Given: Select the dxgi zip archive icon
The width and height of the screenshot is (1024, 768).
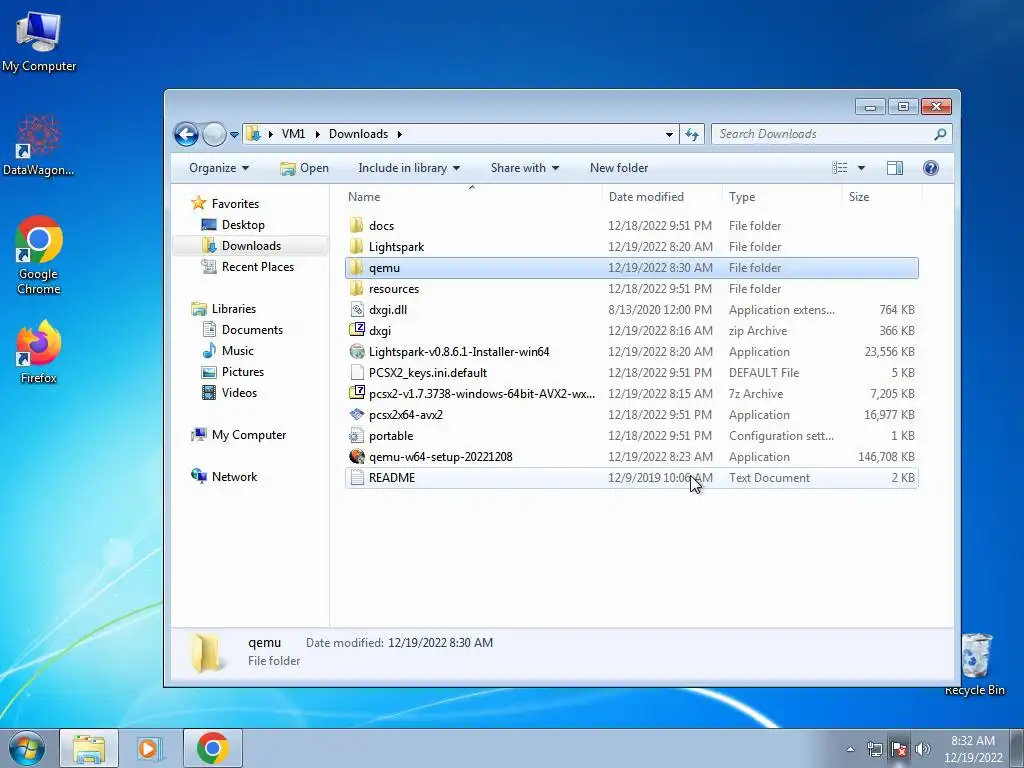Looking at the screenshot, I should 357,330.
